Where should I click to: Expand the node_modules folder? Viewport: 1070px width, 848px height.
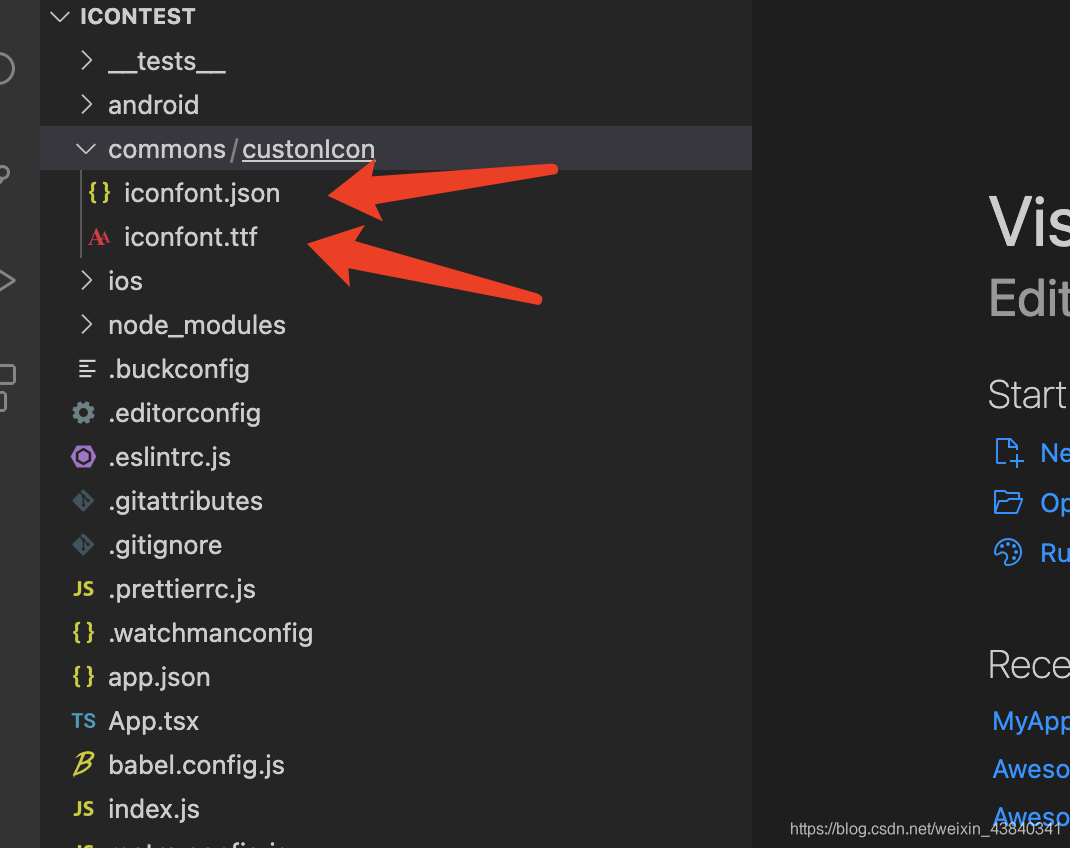pos(196,325)
